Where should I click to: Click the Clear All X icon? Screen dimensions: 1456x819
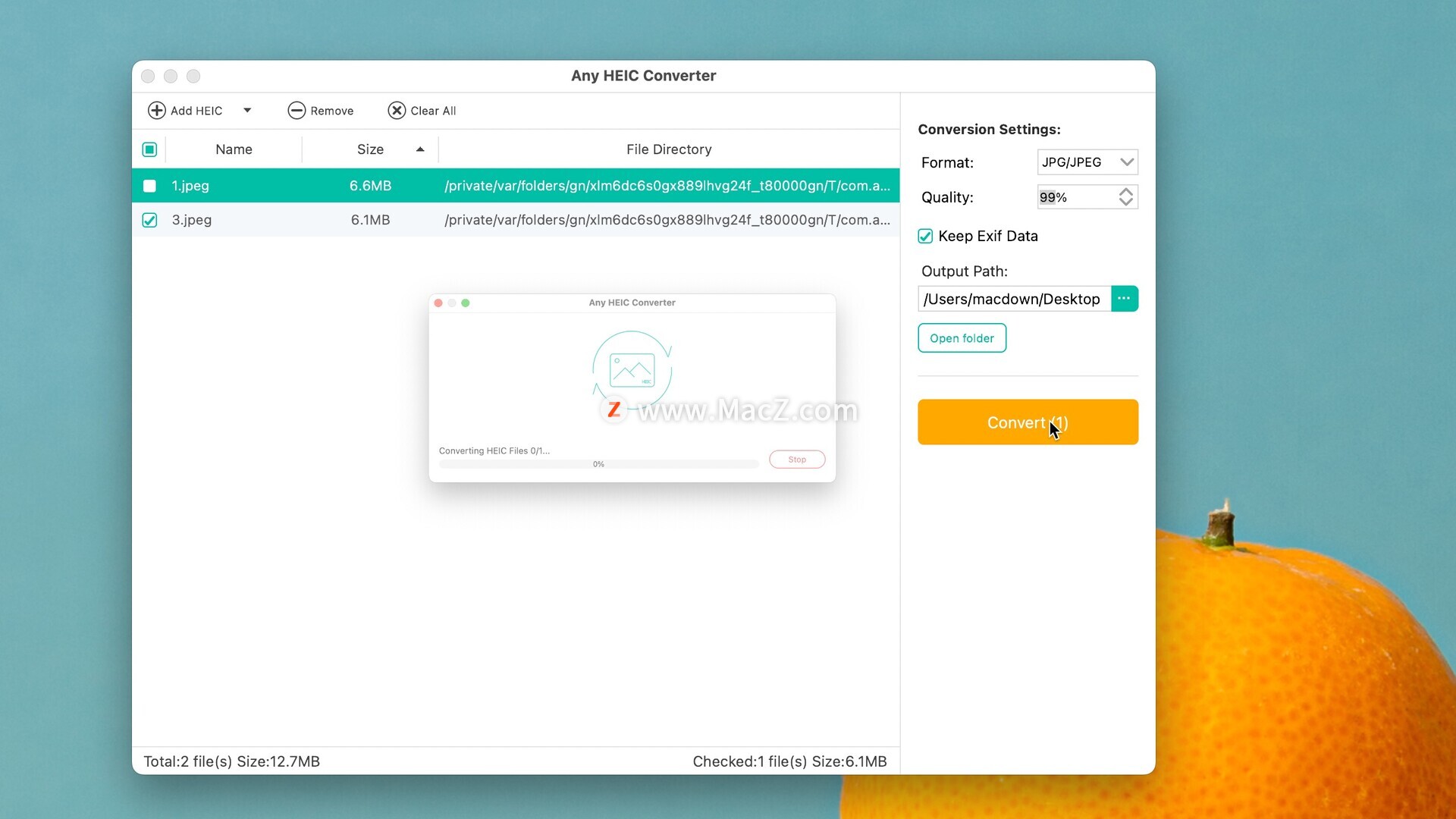[x=397, y=111]
